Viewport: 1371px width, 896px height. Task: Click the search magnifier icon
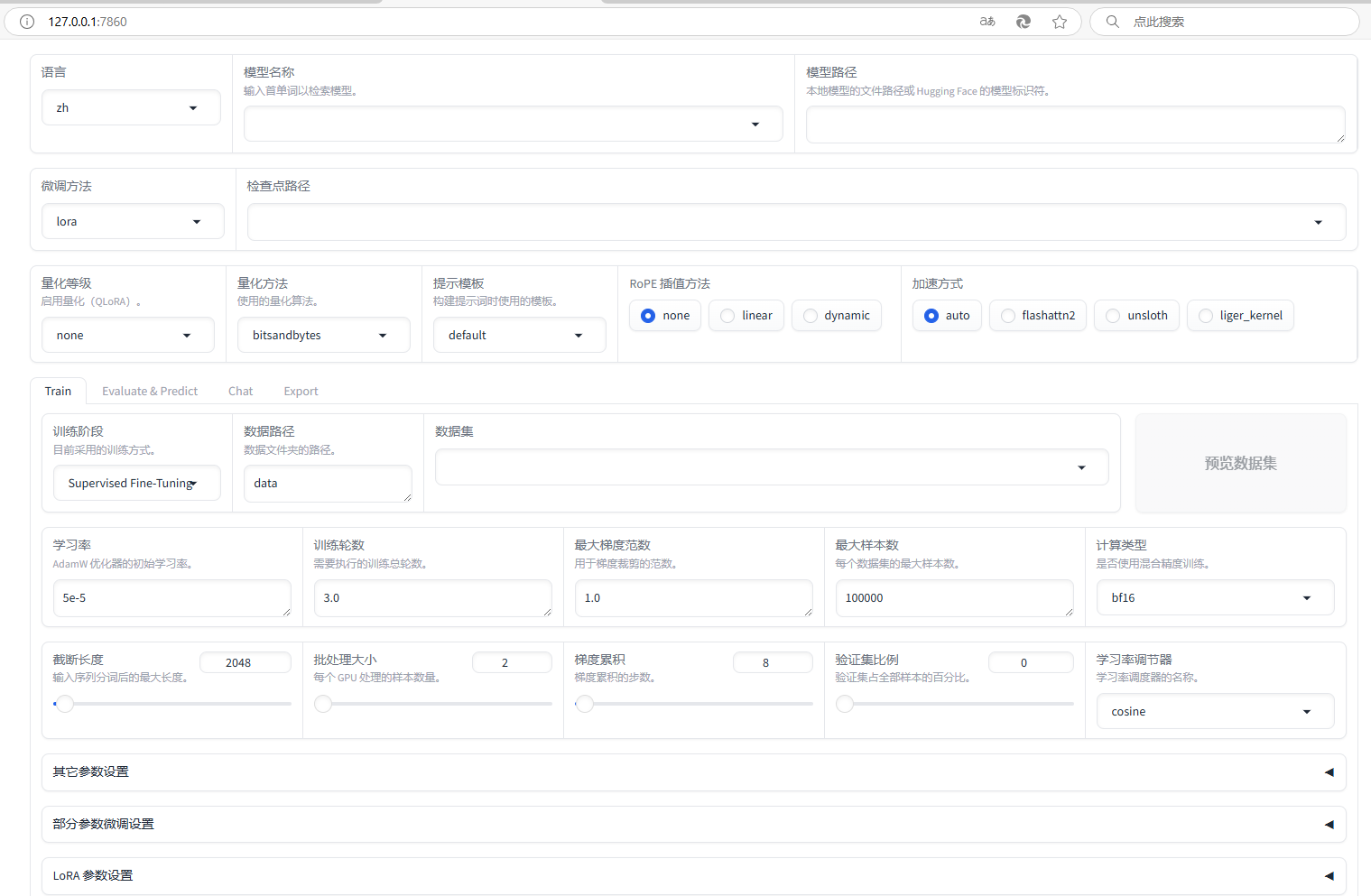(1113, 22)
